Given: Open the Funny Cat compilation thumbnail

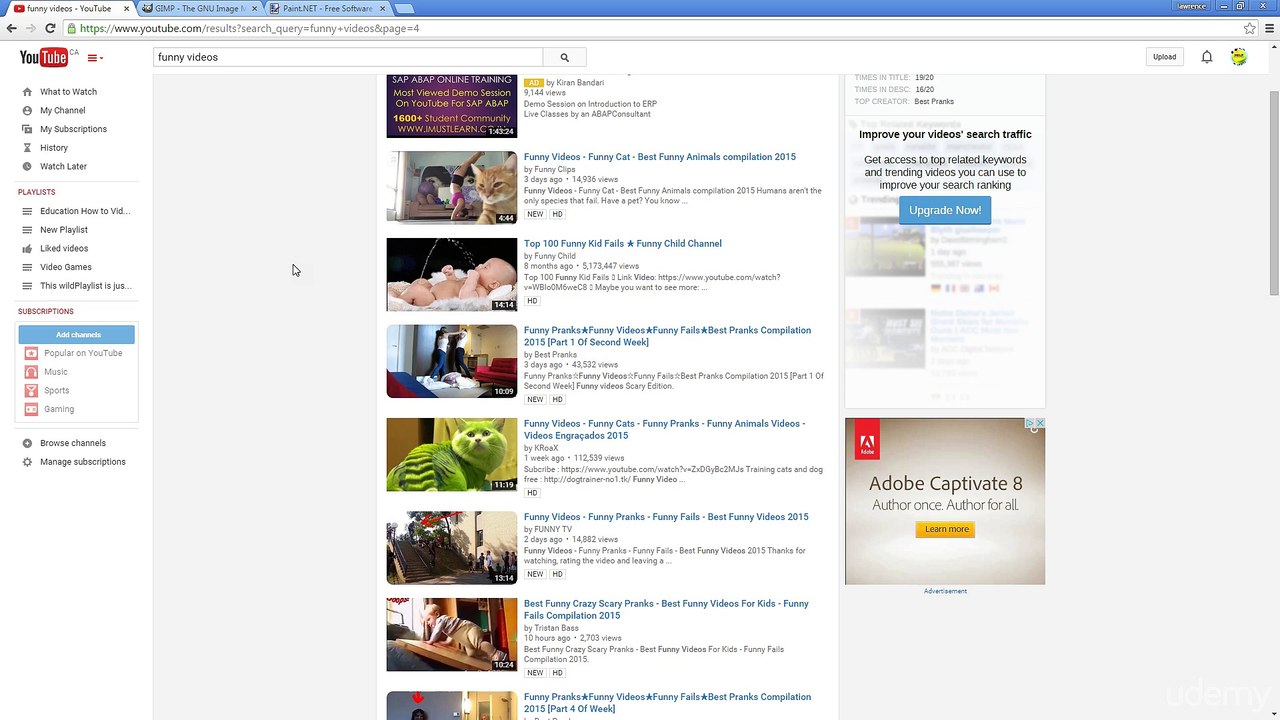Looking at the screenshot, I should tap(452, 188).
